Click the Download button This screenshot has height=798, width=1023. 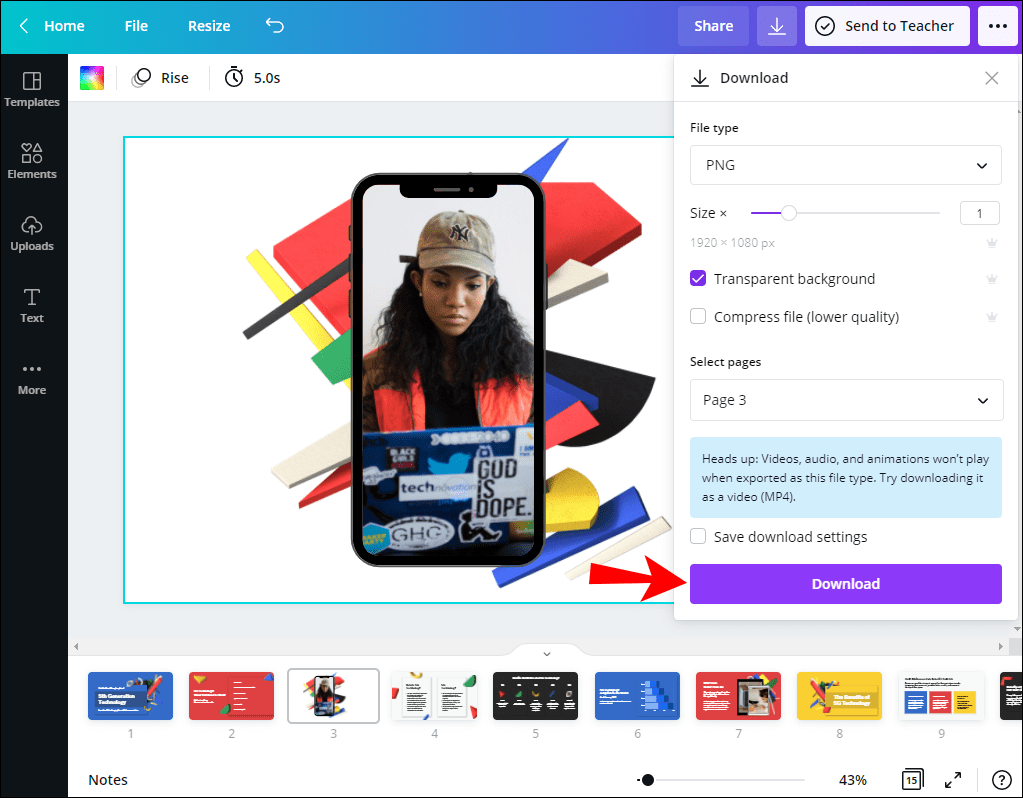point(845,583)
